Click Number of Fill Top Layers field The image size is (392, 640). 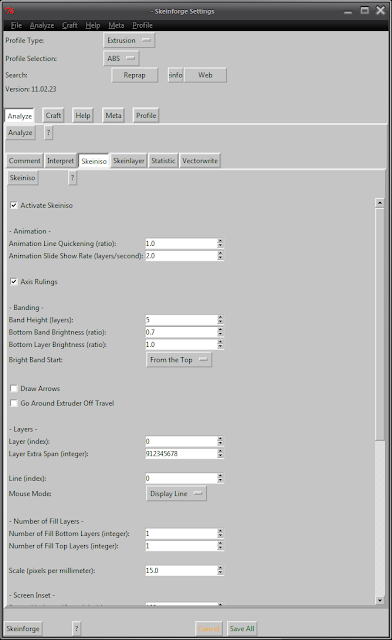click(x=181, y=546)
